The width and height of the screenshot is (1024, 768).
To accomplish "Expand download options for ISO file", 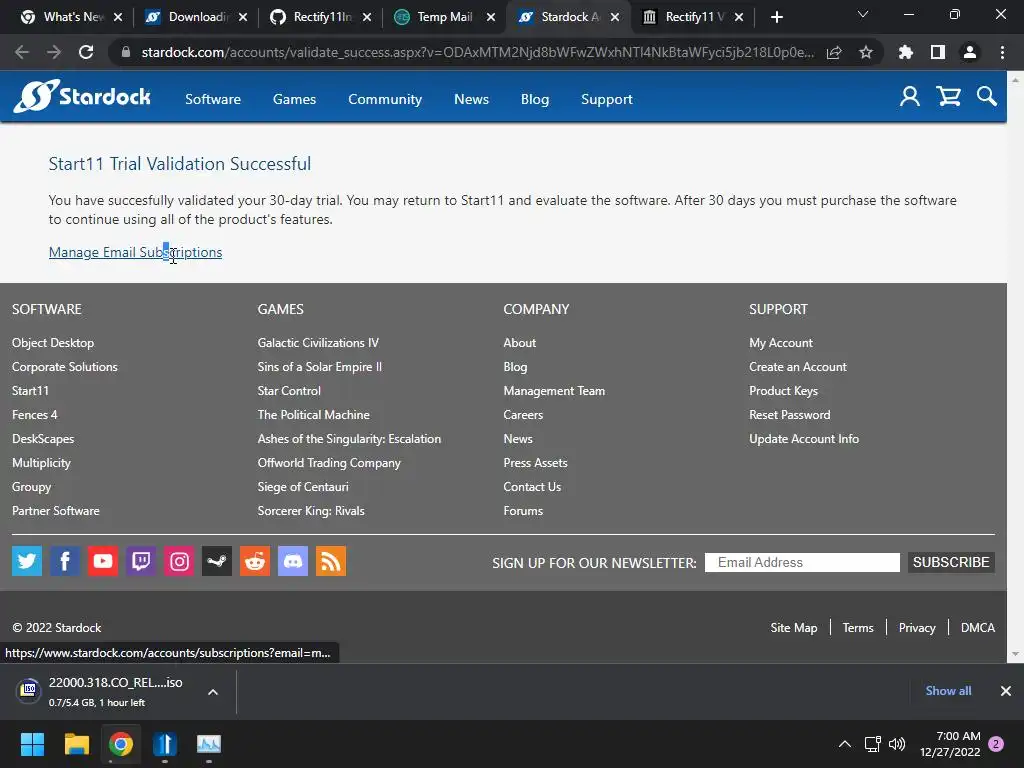I will 213,692.
